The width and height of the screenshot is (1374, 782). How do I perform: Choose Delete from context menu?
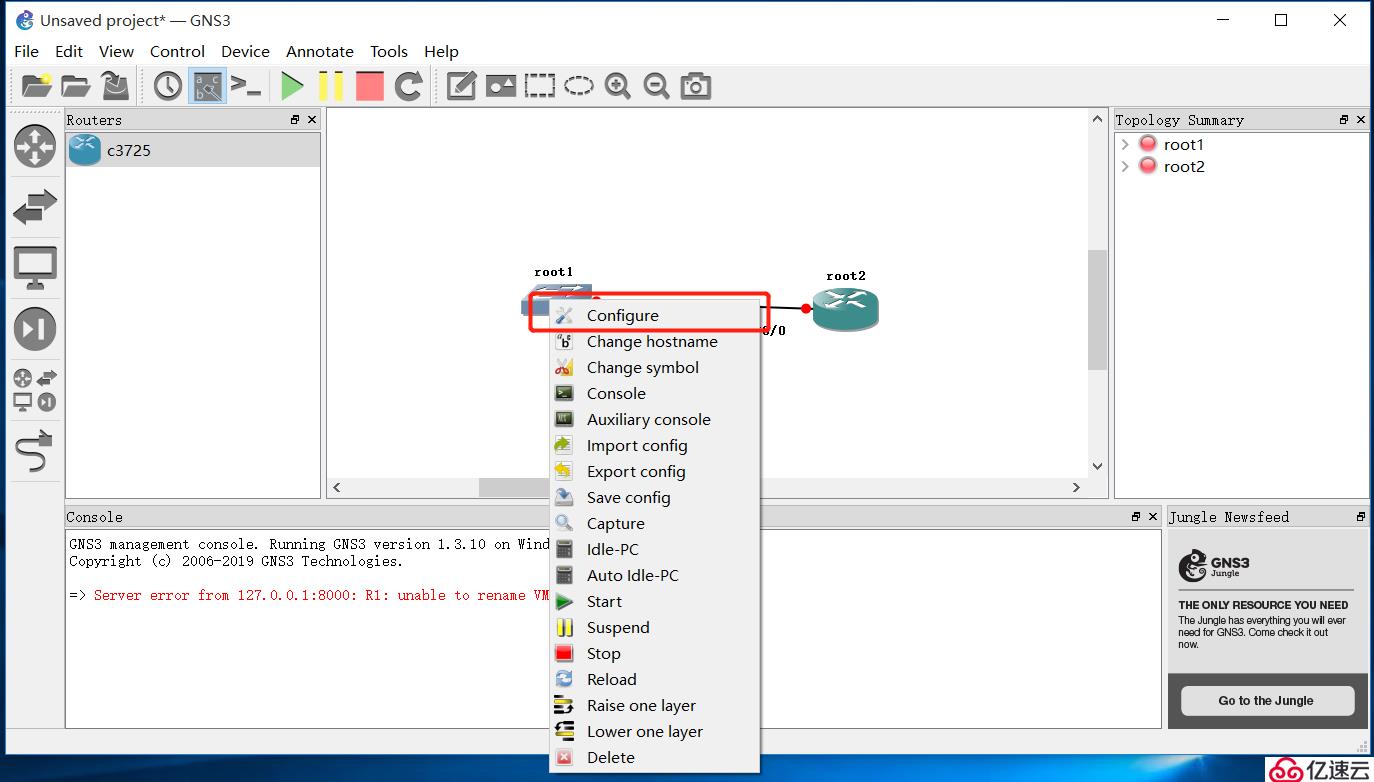(x=655, y=757)
